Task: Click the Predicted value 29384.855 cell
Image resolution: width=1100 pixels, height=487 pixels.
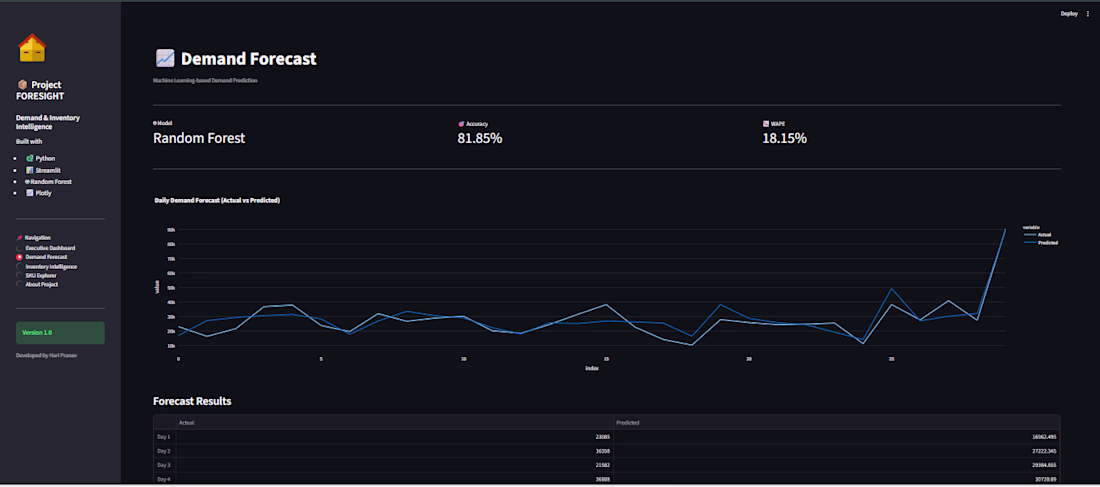Action: tap(837, 465)
